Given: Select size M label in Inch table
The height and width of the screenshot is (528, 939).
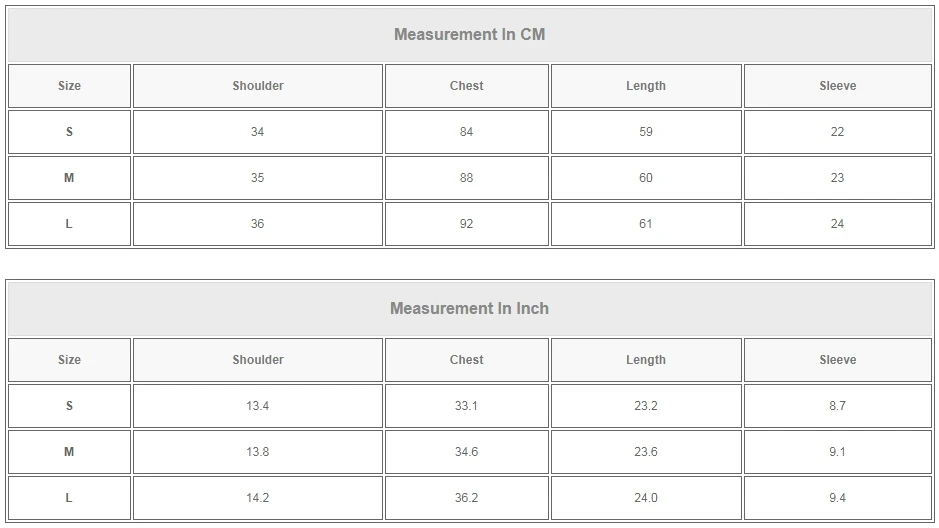Looking at the screenshot, I should 69,452.
